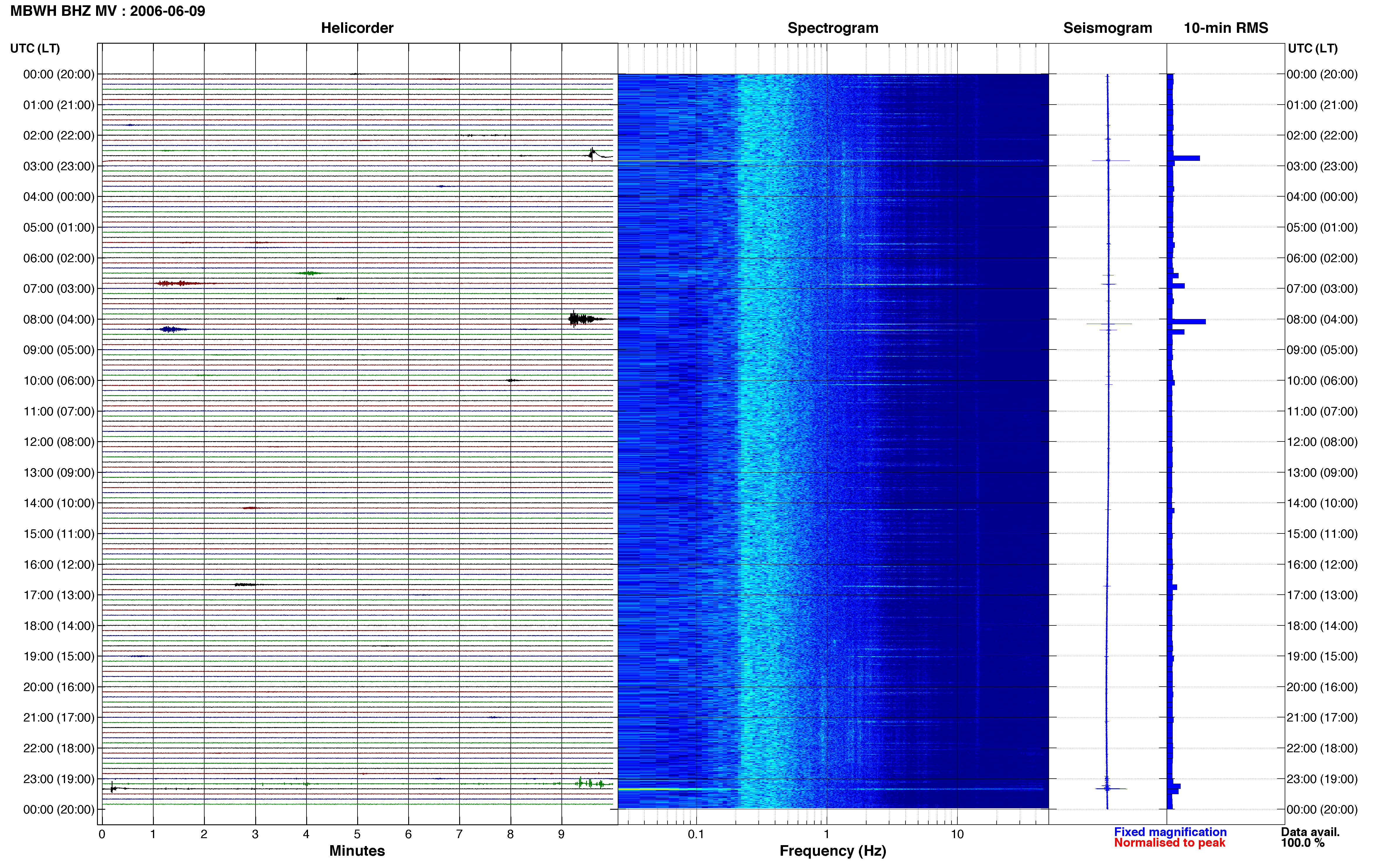Click left time label 07:00 (03:00)

tap(59, 289)
